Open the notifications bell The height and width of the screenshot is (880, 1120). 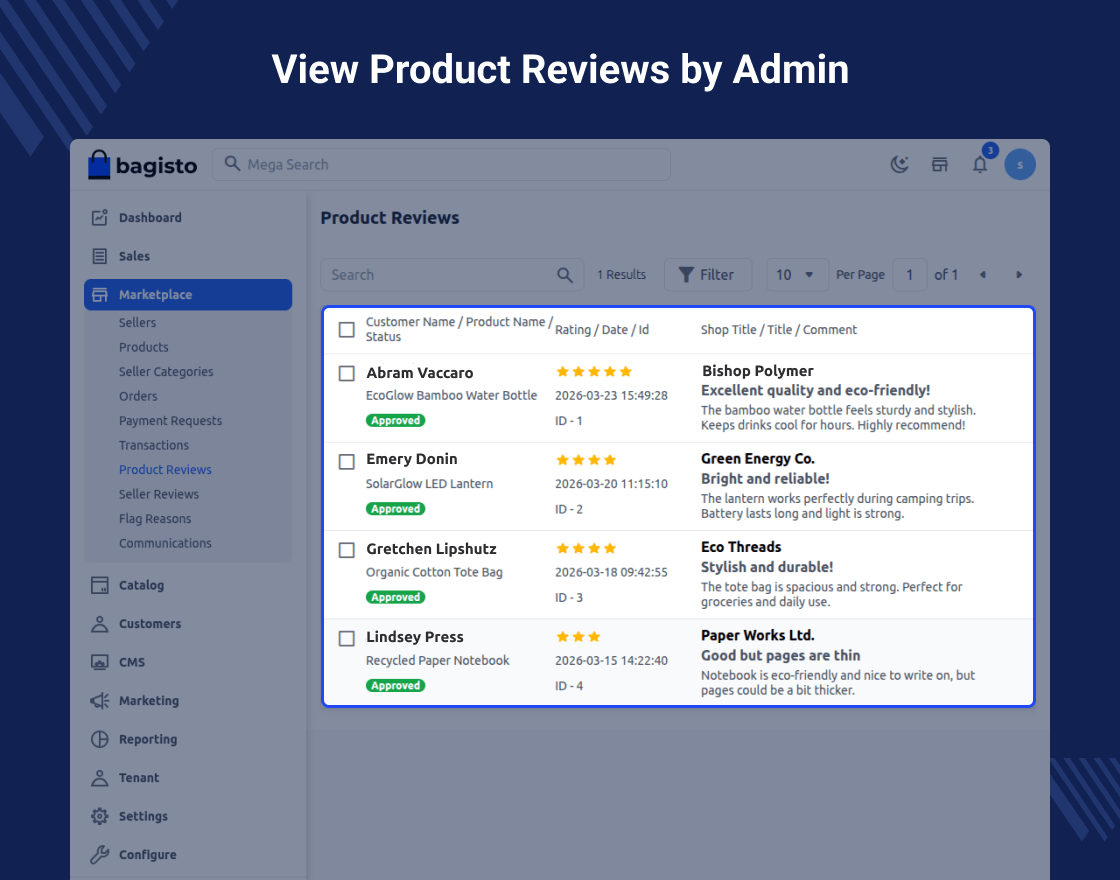coord(980,165)
